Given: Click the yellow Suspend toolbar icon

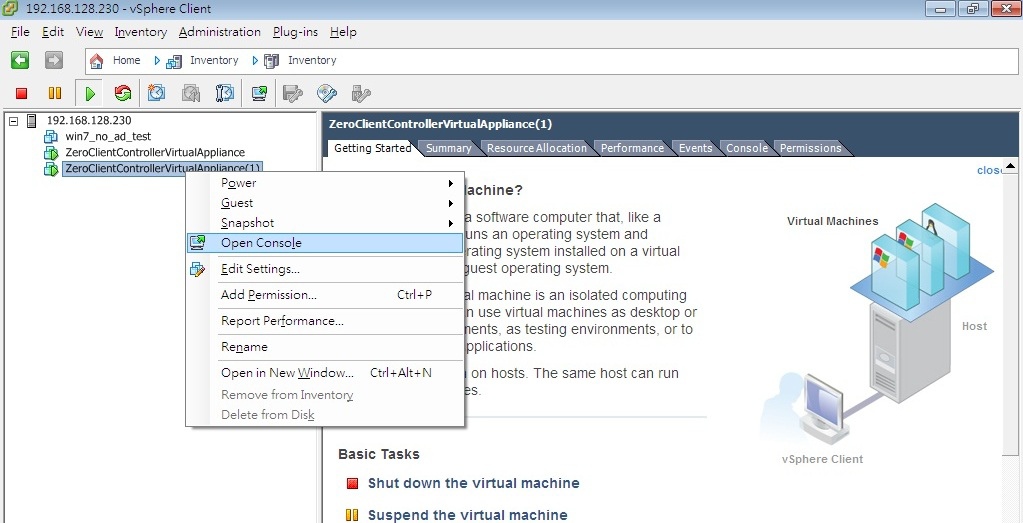Looking at the screenshot, I should pyautogui.click(x=55, y=93).
